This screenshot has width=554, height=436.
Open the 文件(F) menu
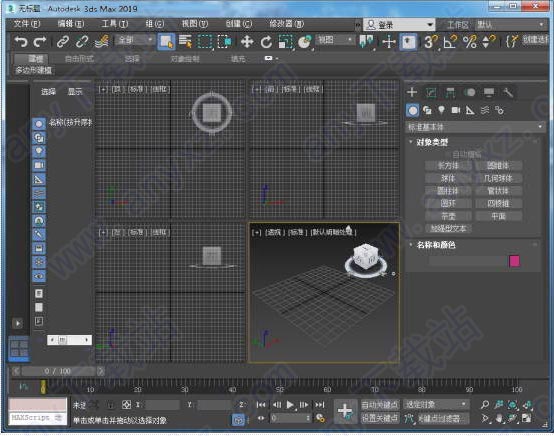point(26,24)
